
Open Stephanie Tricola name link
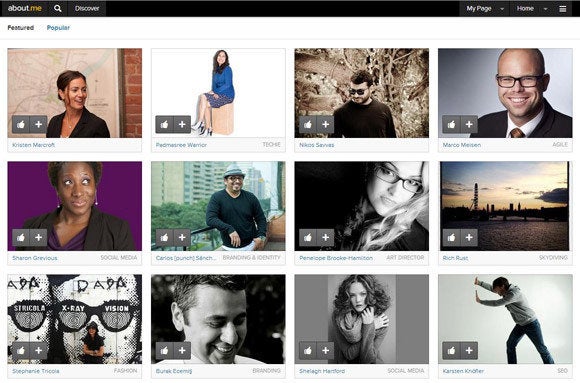coord(36,371)
